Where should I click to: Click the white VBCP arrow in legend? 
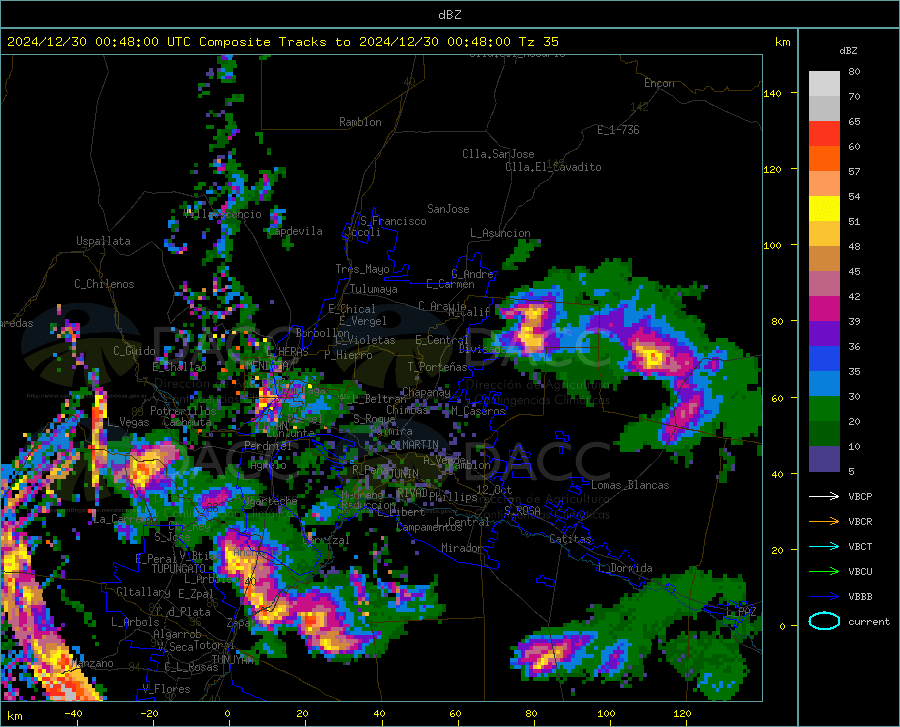824,496
